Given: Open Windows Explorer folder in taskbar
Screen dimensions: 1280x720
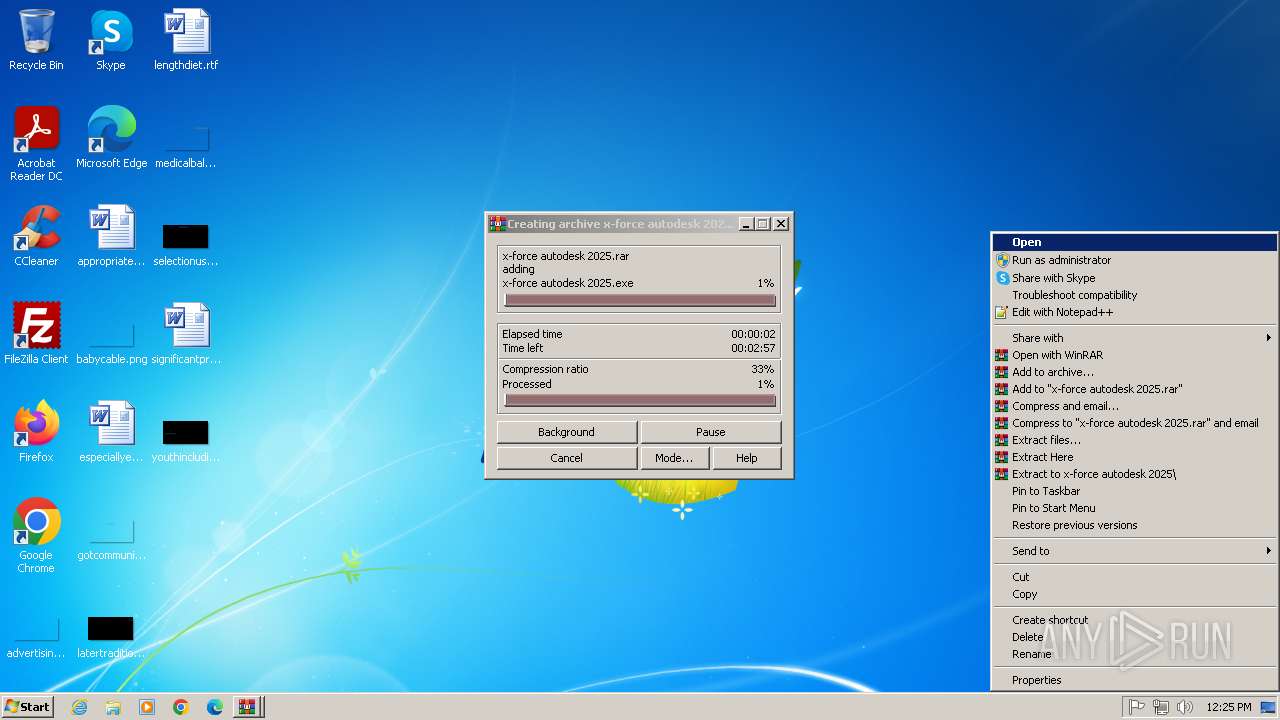Looking at the screenshot, I should point(113,707).
